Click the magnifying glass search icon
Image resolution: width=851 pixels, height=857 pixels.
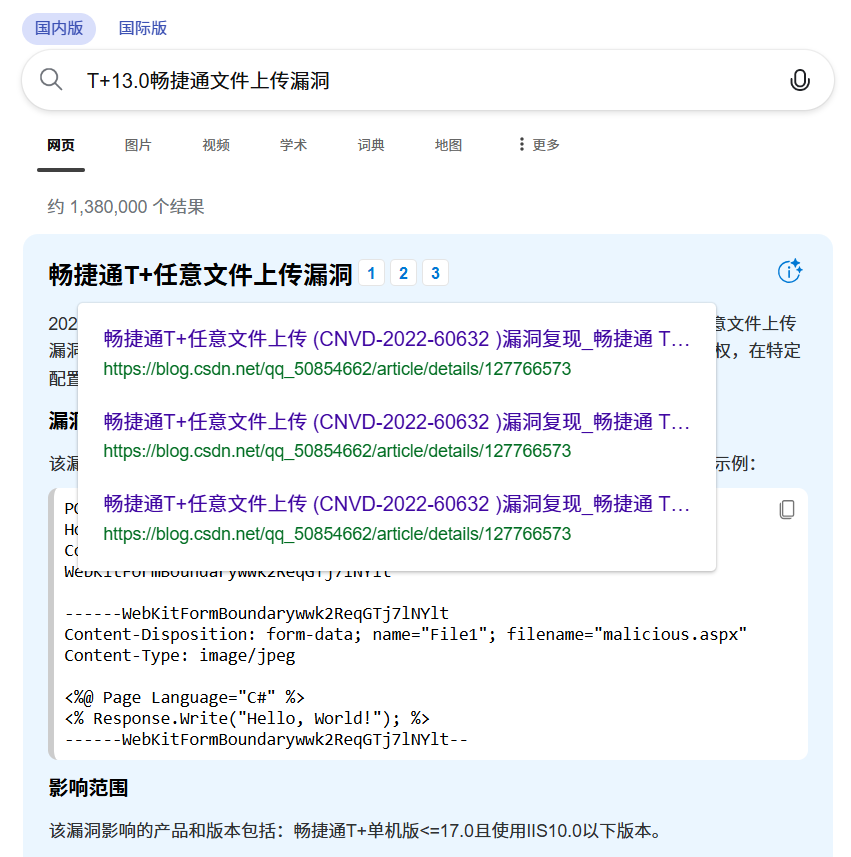click(x=51, y=79)
